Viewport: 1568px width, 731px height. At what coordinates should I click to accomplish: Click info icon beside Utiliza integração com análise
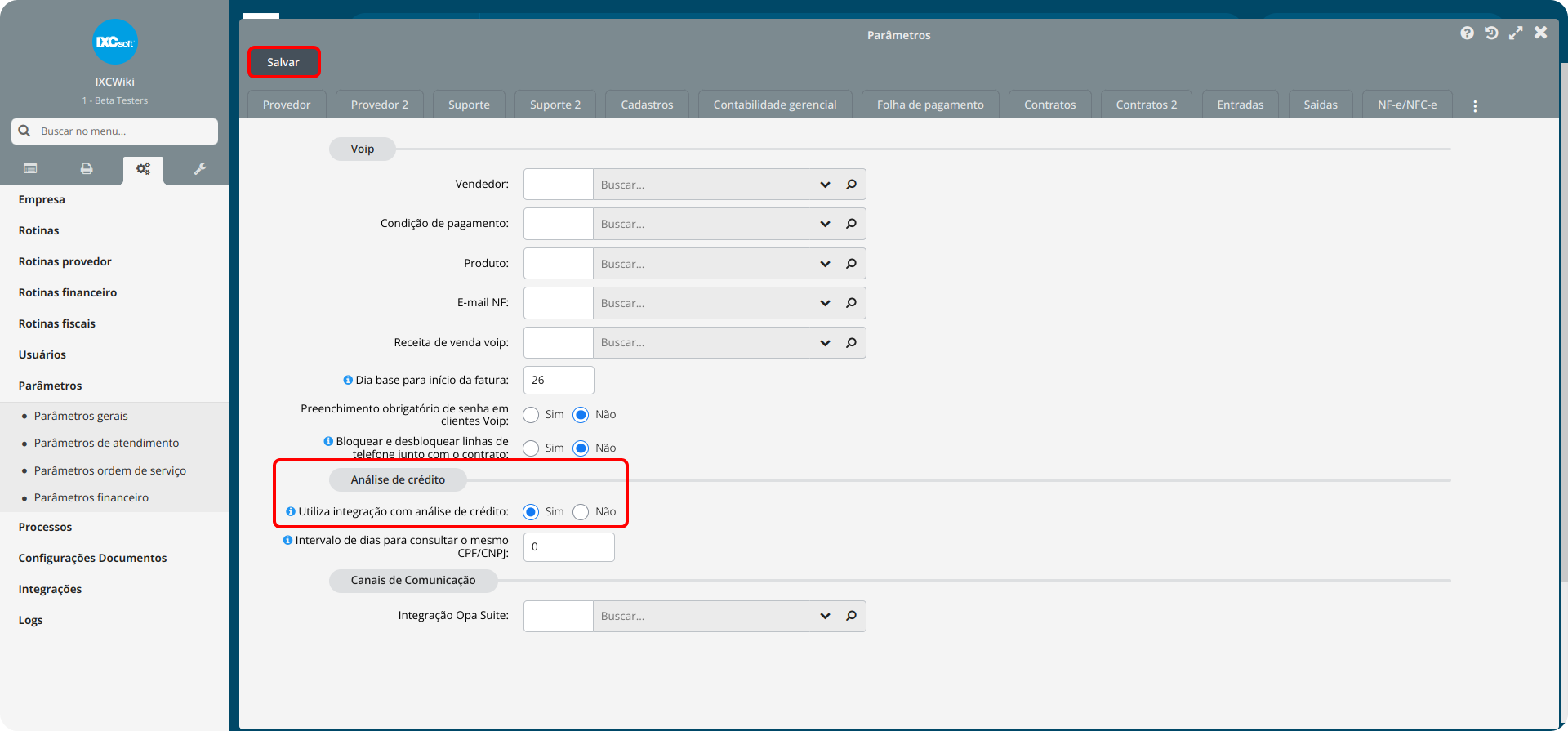(x=291, y=511)
